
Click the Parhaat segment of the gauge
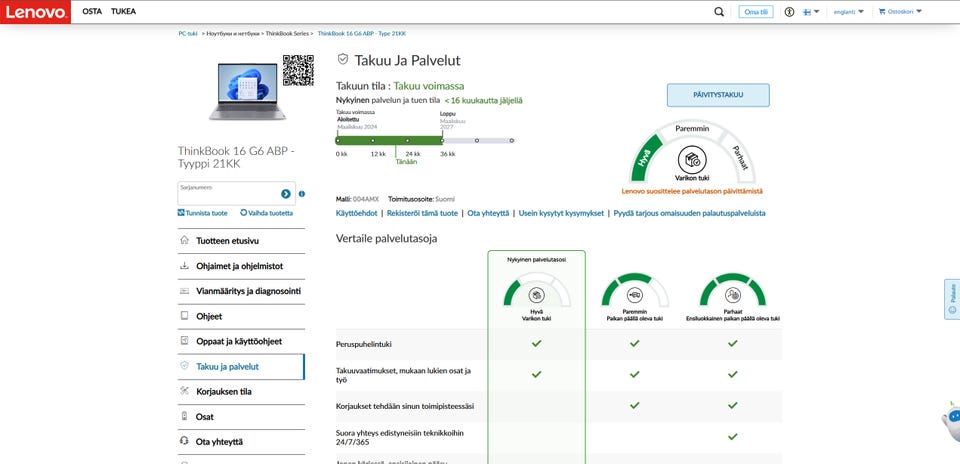(739, 158)
